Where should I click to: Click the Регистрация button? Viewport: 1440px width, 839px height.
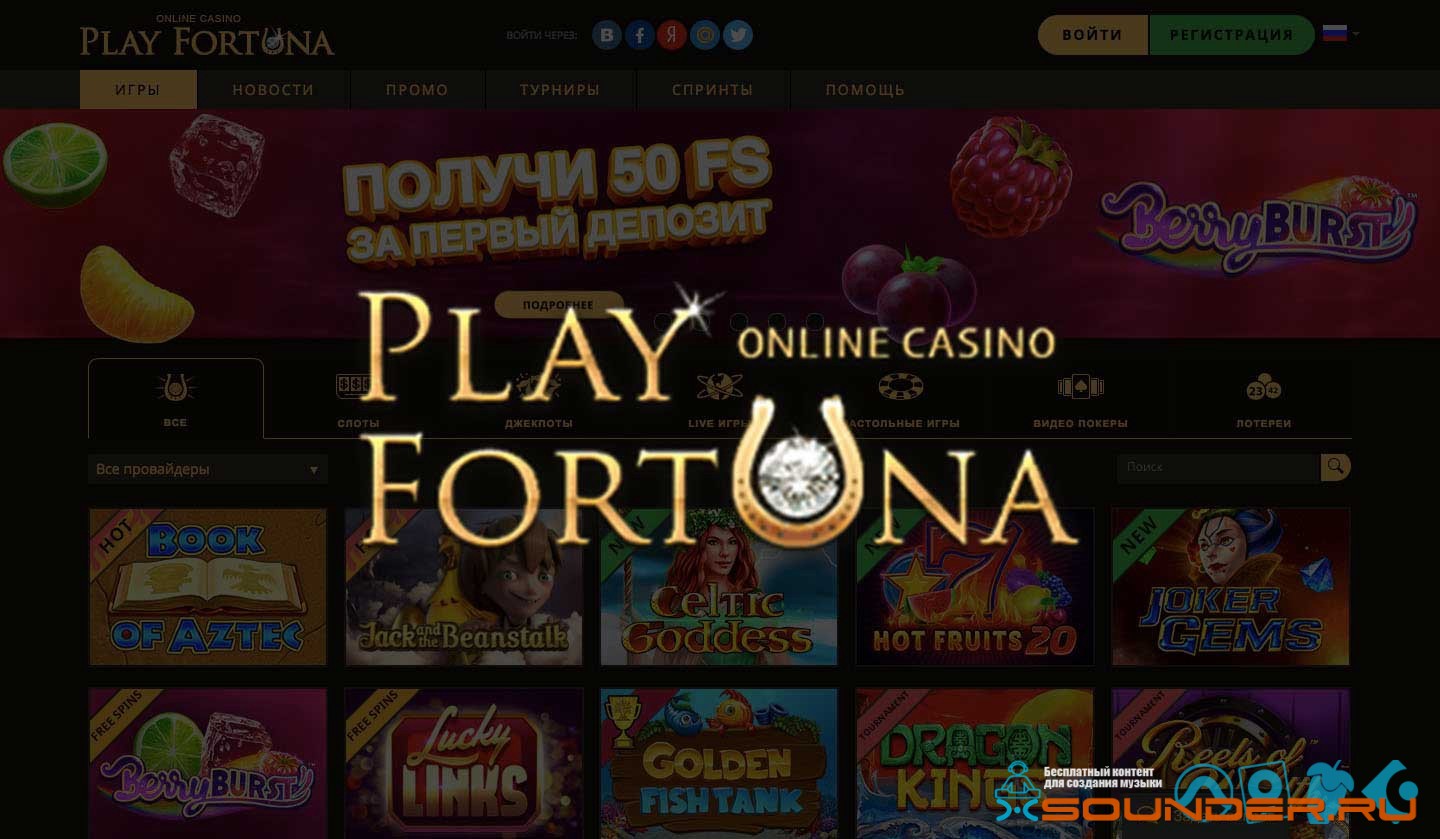(1231, 35)
